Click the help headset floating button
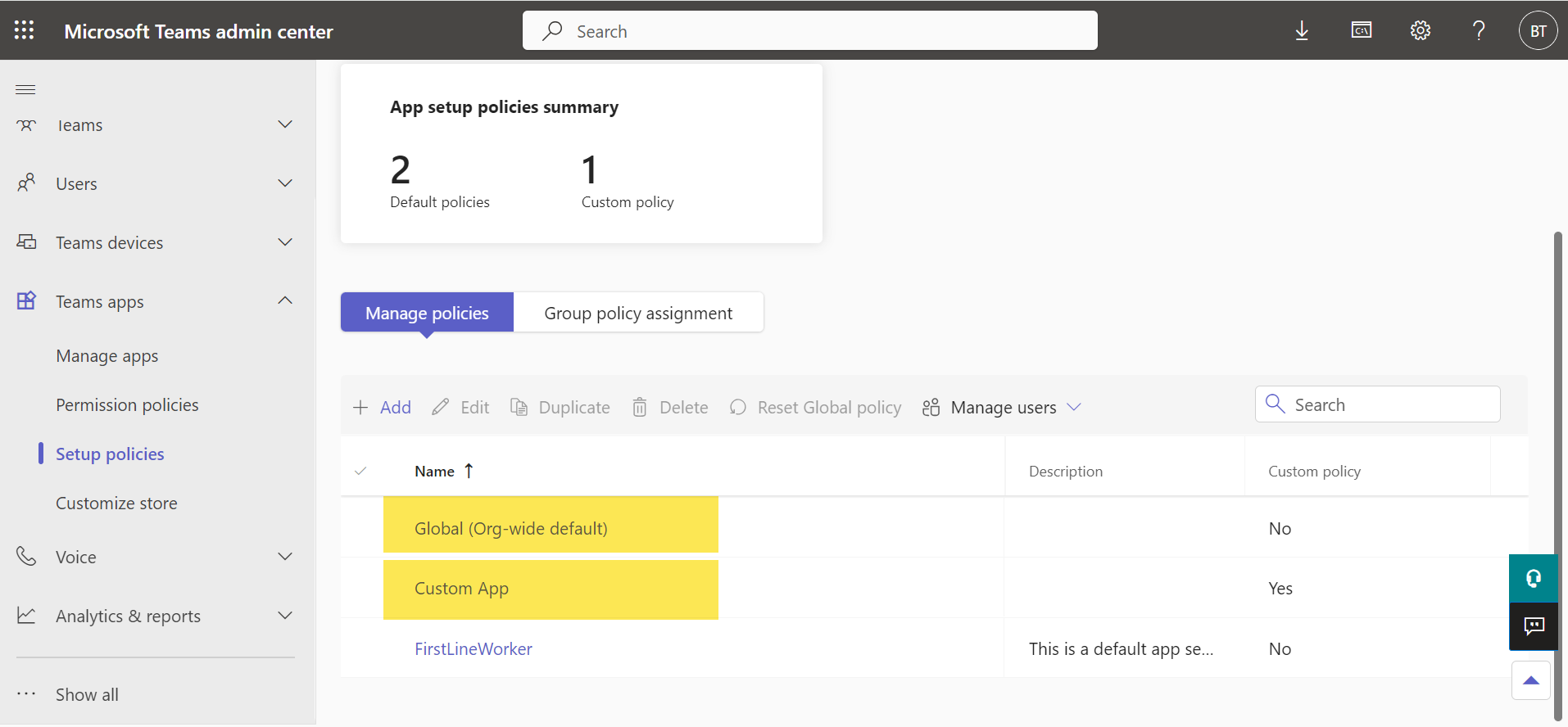1568x727 pixels. [x=1534, y=579]
